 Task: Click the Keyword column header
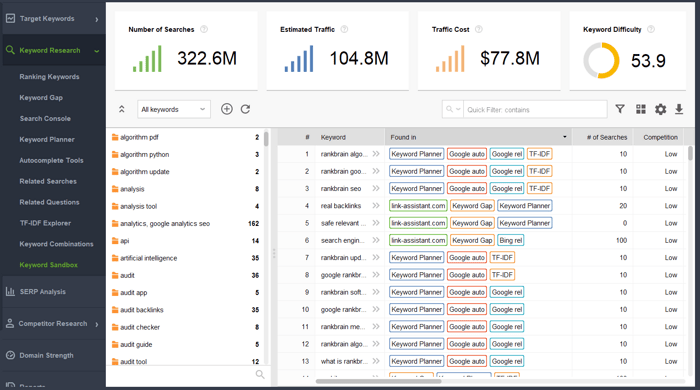(350, 137)
